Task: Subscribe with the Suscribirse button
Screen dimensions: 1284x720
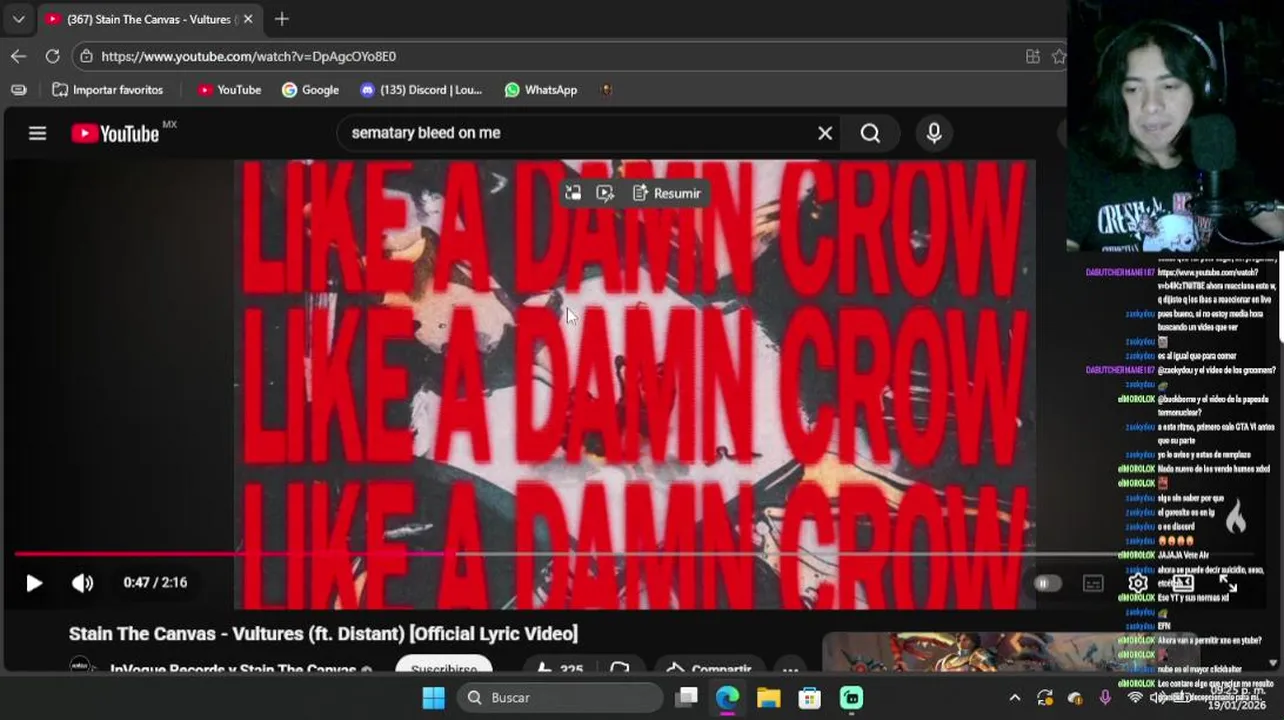Action: click(x=444, y=667)
